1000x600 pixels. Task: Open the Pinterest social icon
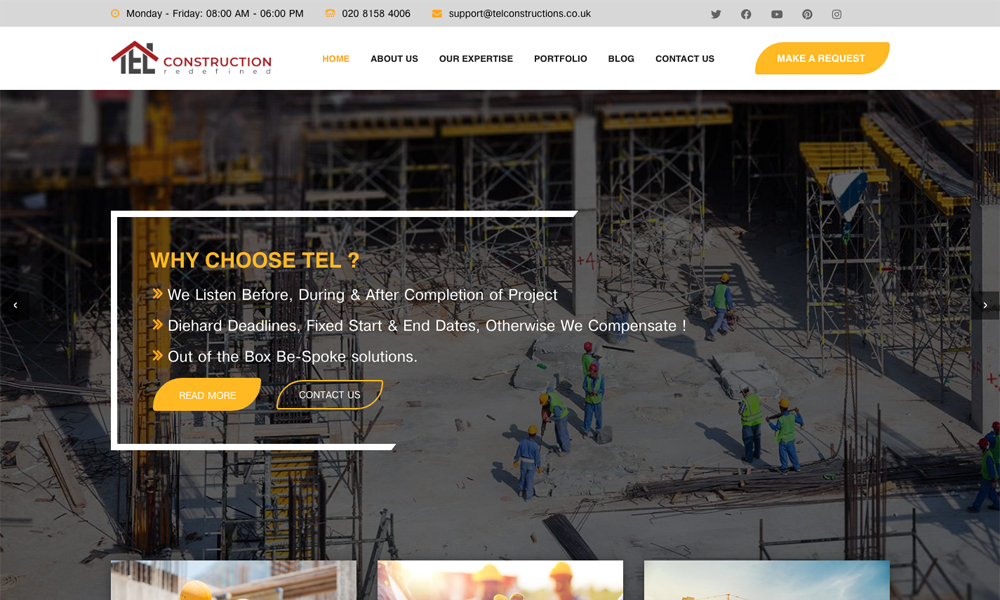tap(807, 14)
